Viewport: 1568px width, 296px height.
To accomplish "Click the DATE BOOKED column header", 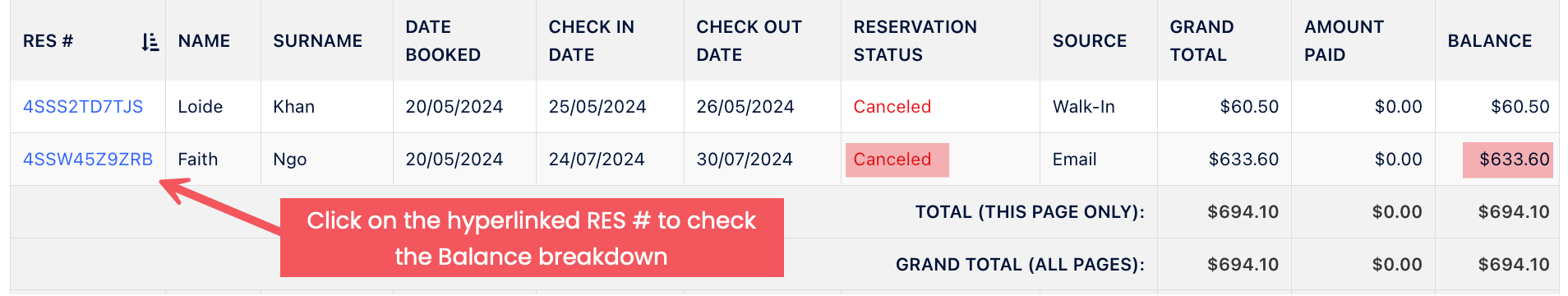I will click(443, 41).
